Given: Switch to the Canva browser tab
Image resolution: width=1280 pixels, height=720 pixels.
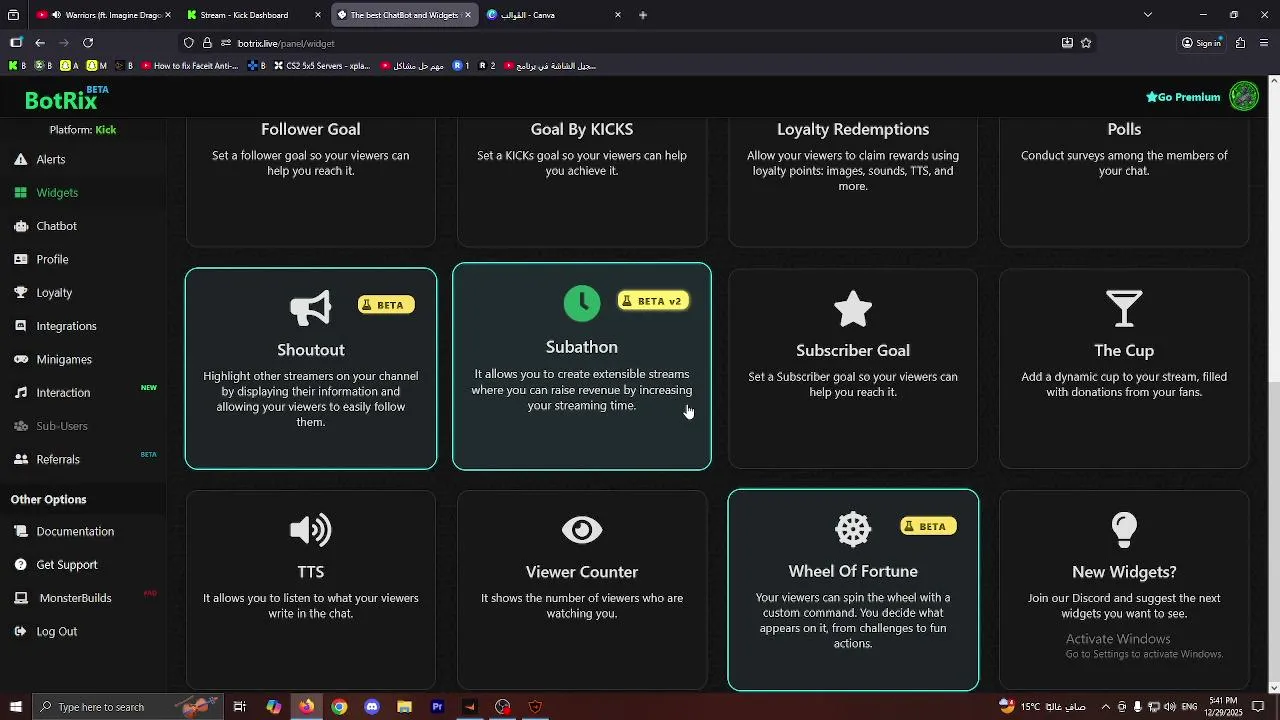Looking at the screenshot, I should [553, 15].
